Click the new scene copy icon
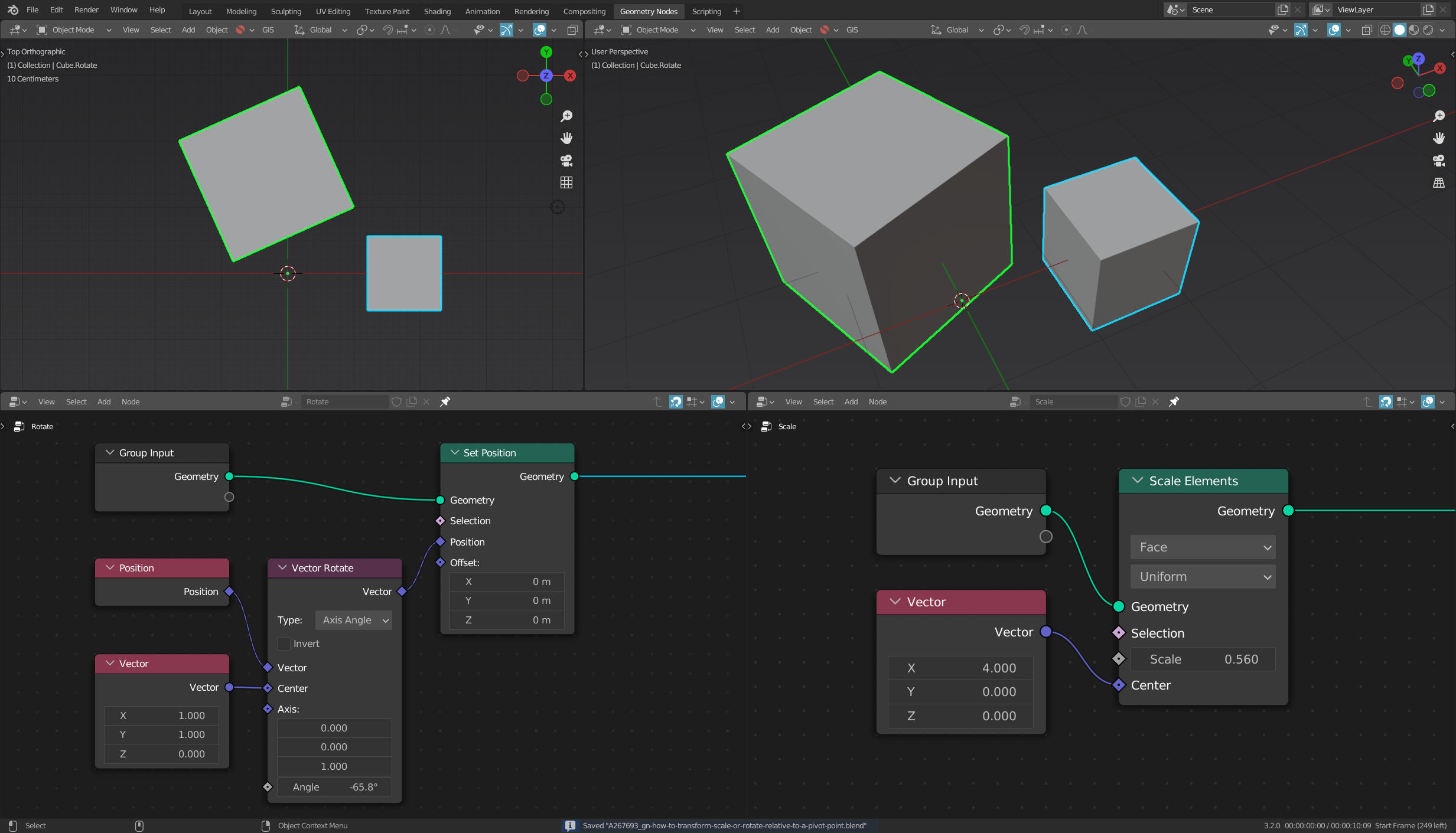 1282,10
